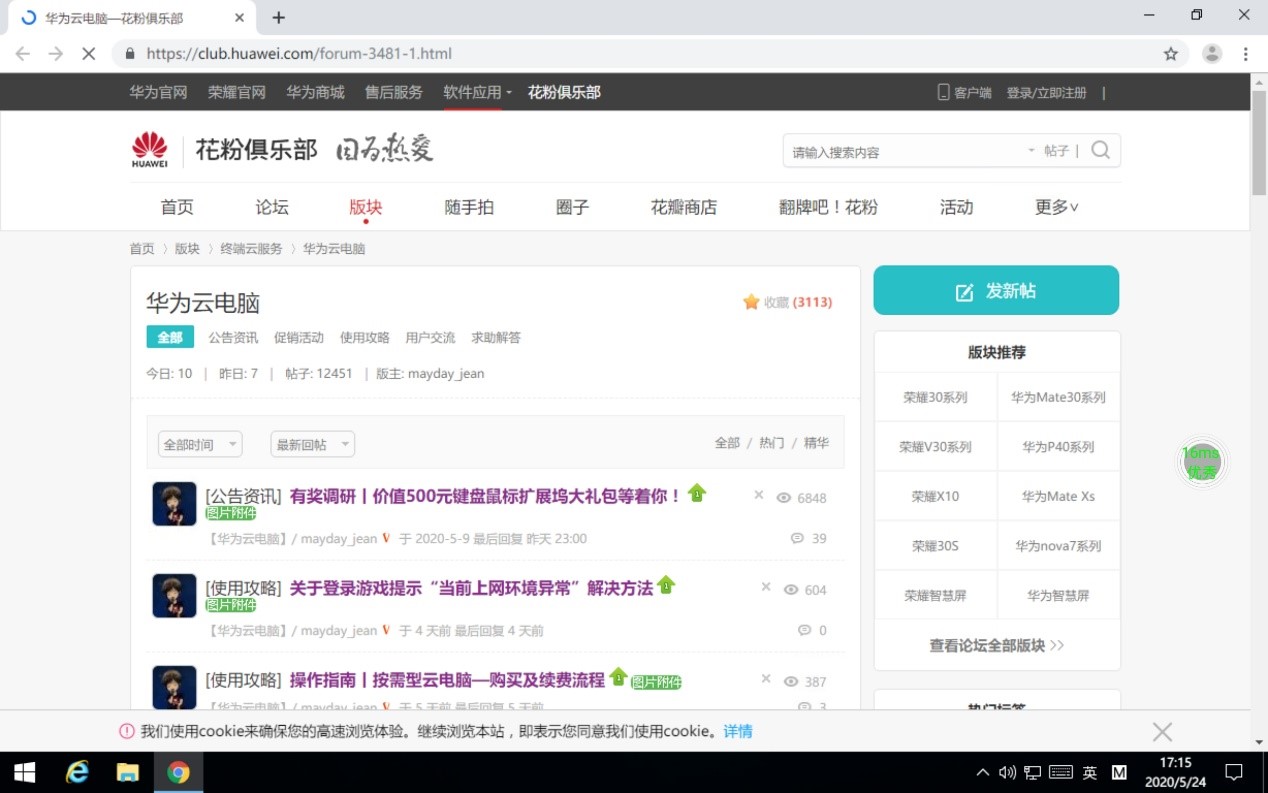The width and height of the screenshot is (1268, 793).
Task: Open the 全部时间 time filter dropdown
Action: [200, 444]
